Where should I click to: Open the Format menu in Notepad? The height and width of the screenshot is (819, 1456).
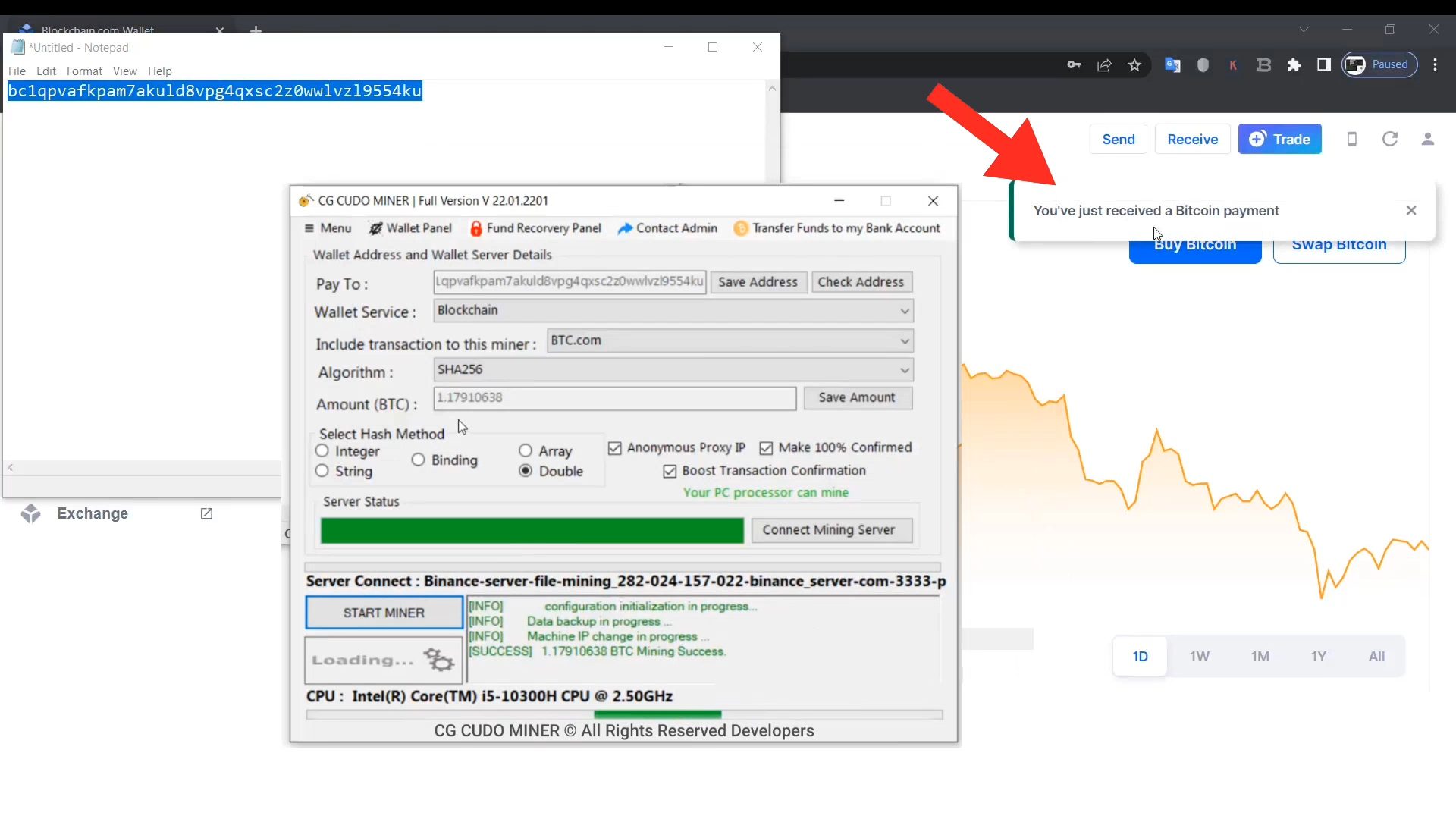[84, 71]
